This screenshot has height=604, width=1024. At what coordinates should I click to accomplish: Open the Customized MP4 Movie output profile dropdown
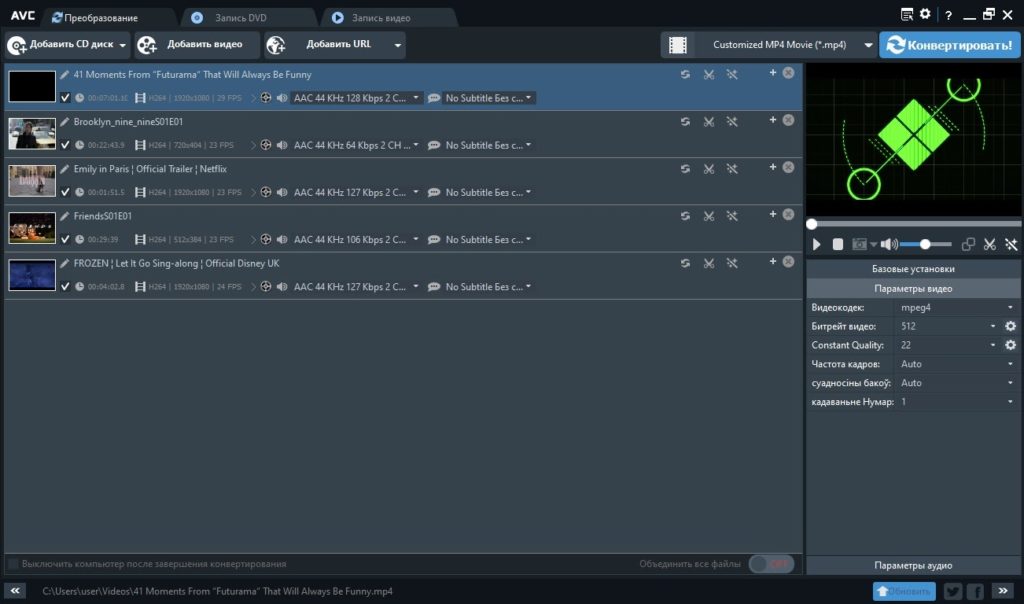(866, 45)
